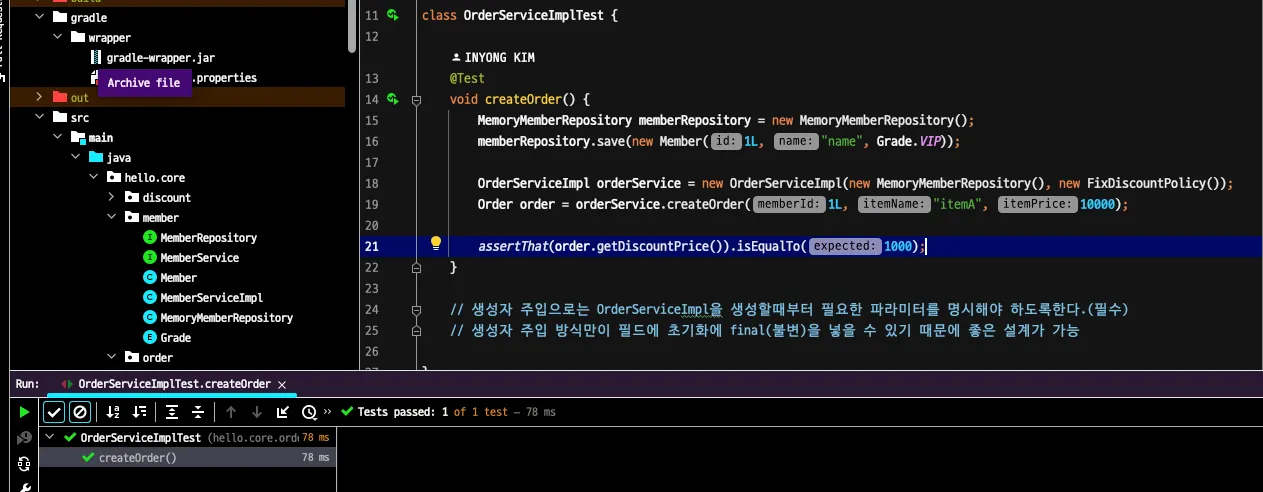Fold createOrder method at line 14
The height and width of the screenshot is (492, 1263).
tap(416, 99)
